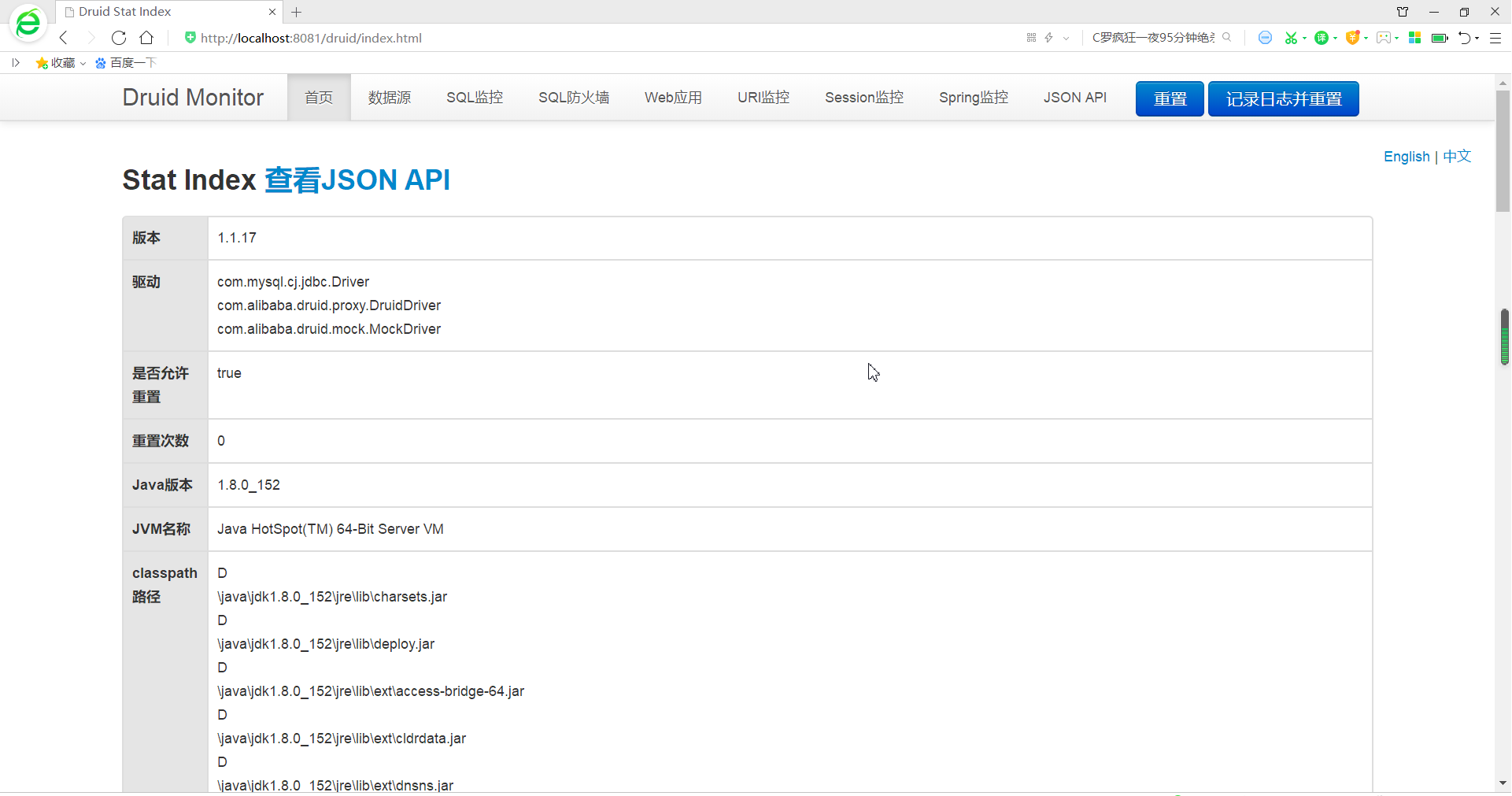The image size is (1512, 796).
Task: Open the Spring监控 navigation tab
Action: click(x=974, y=98)
